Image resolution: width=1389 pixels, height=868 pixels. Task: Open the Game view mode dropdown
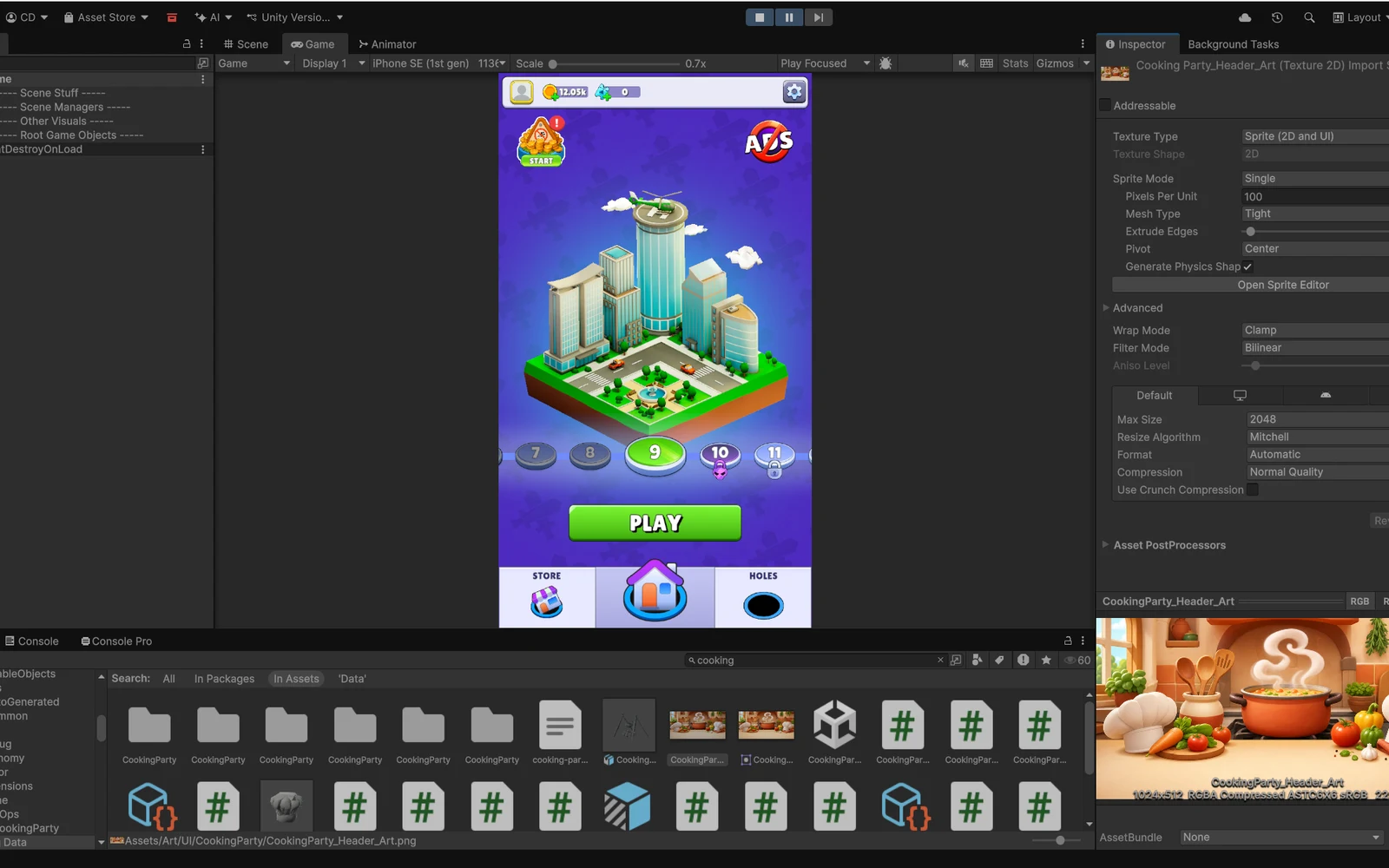tap(253, 63)
